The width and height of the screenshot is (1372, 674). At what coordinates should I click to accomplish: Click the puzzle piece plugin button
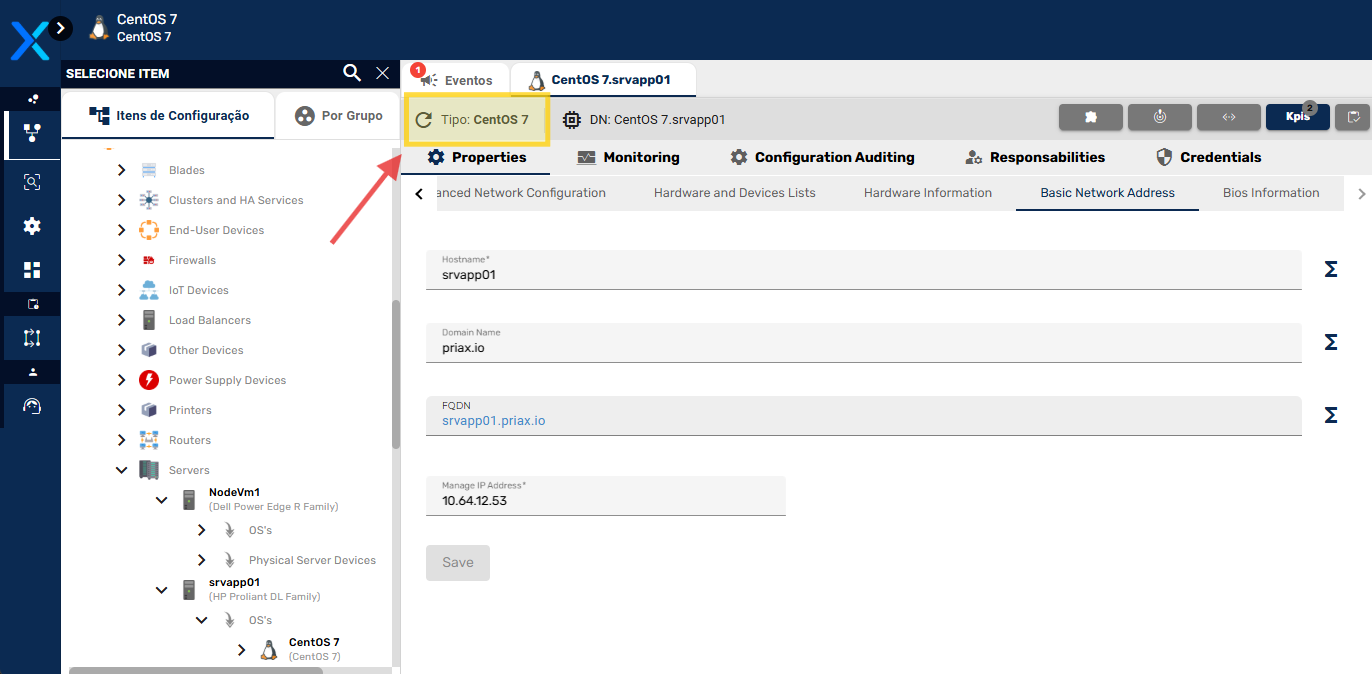tap(1090, 117)
